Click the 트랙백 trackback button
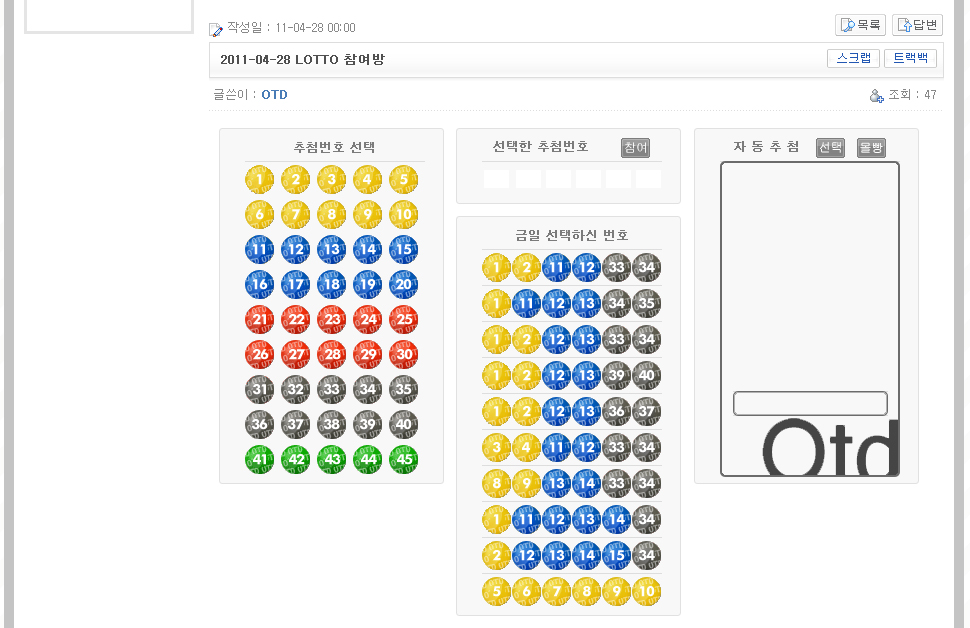Screen dimensions: 970x628 [911, 58]
